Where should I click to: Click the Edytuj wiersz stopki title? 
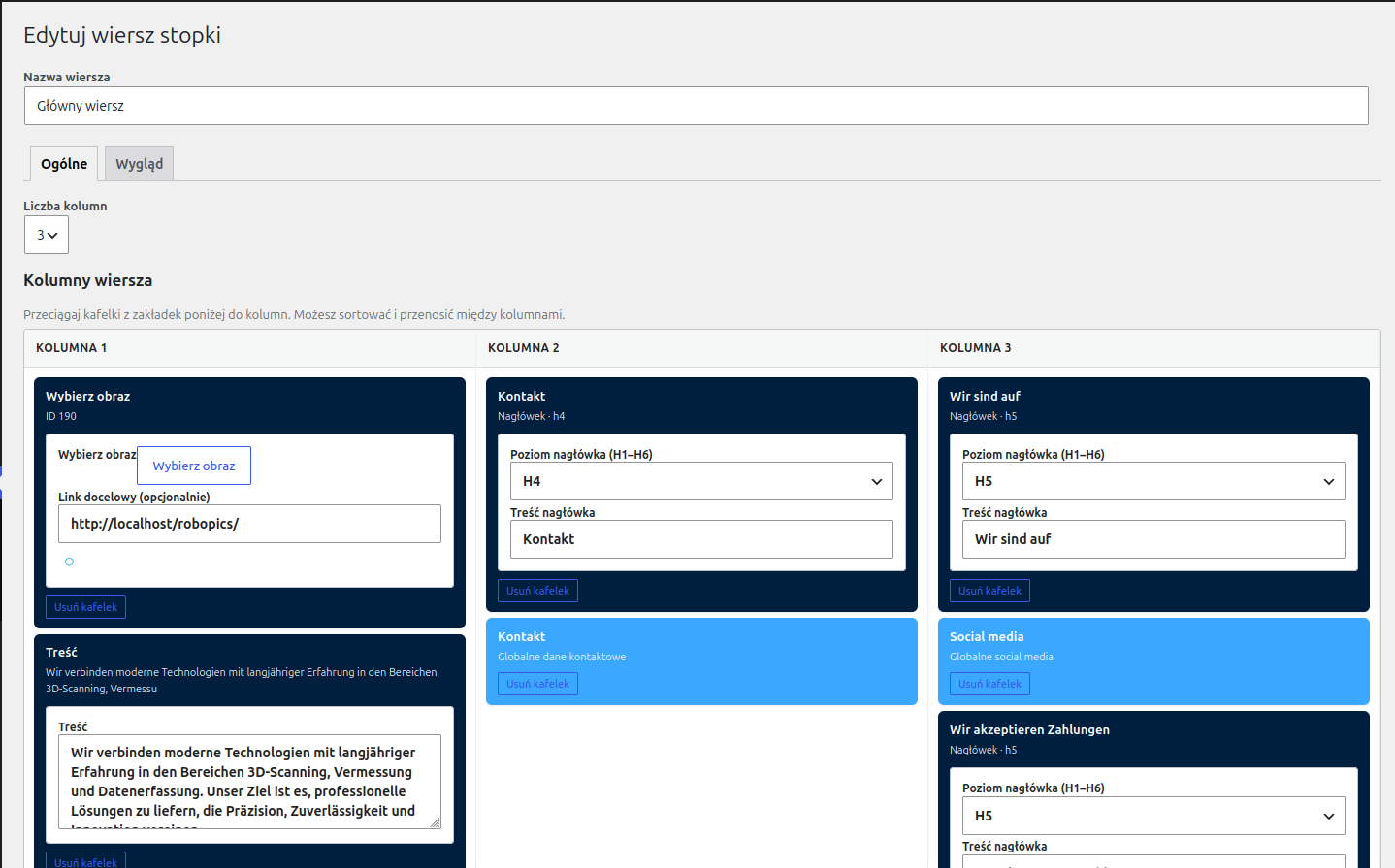tap(122, 35)
